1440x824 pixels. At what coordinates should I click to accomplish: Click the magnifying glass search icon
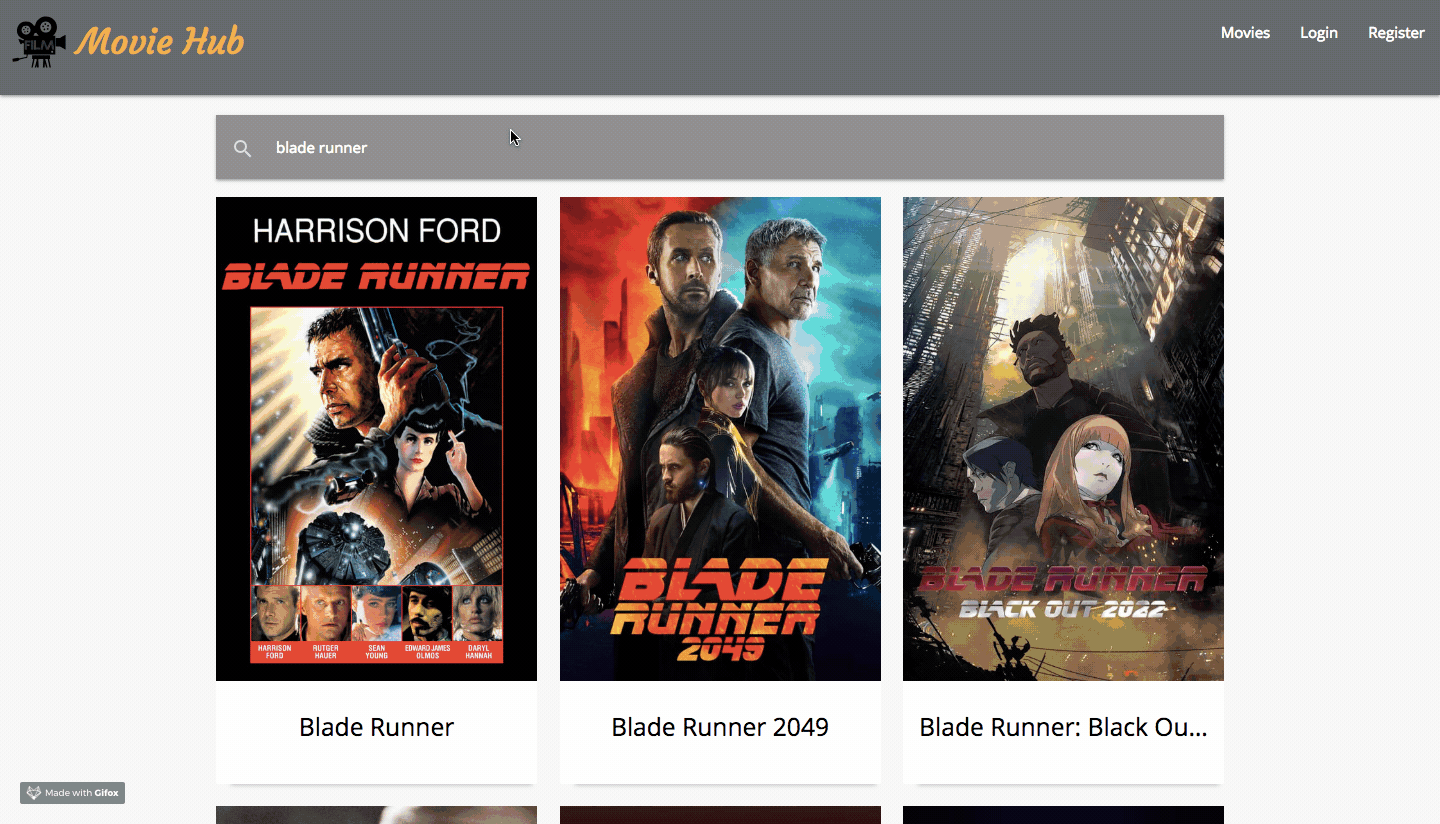pyautogui.click(x=242, y=148)
